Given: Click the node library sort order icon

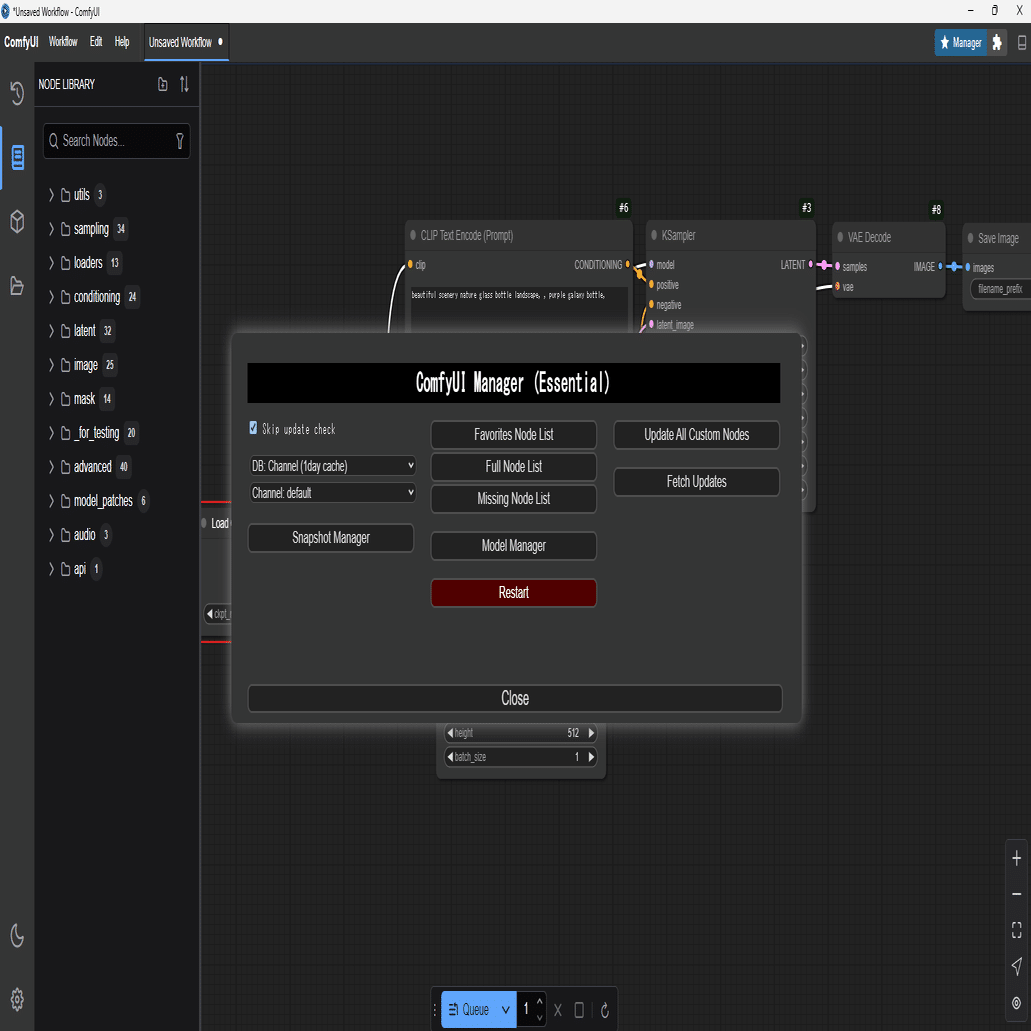Looking at the screenshot, I should click(x=184, y=84).
